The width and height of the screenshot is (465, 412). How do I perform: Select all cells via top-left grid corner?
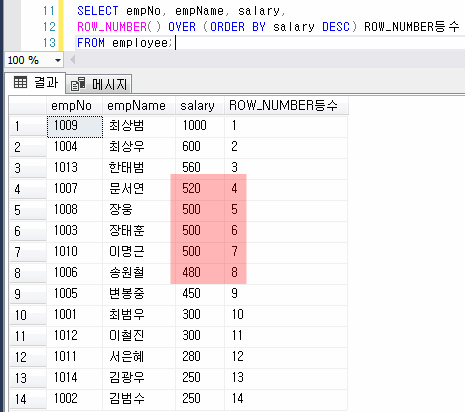(28, 106)
